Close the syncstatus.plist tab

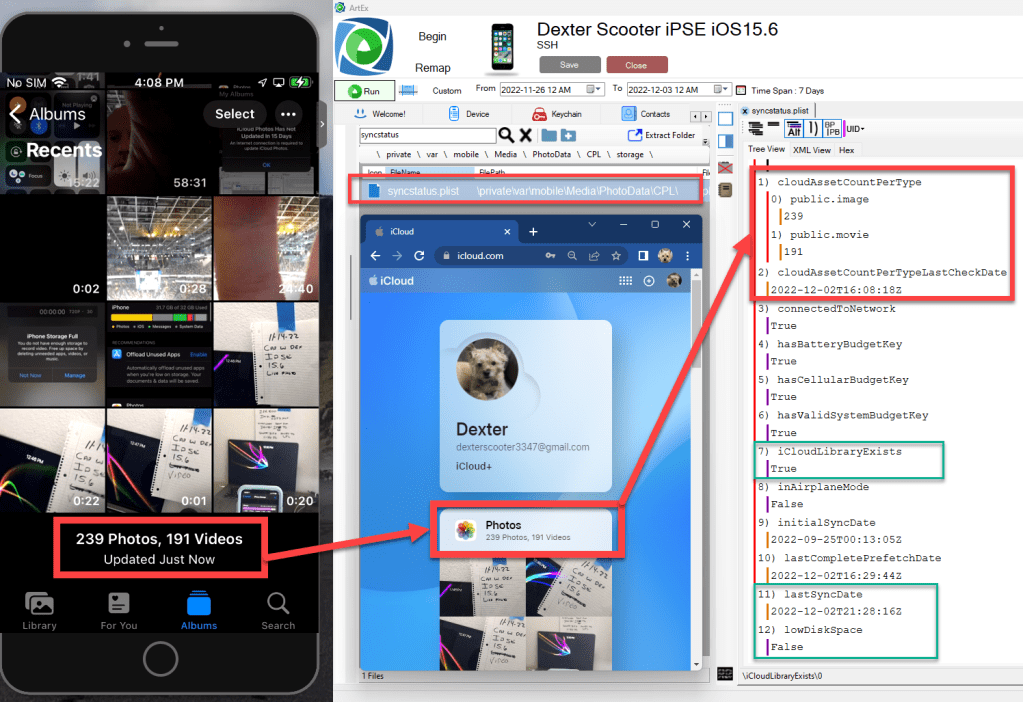[745, 110]
